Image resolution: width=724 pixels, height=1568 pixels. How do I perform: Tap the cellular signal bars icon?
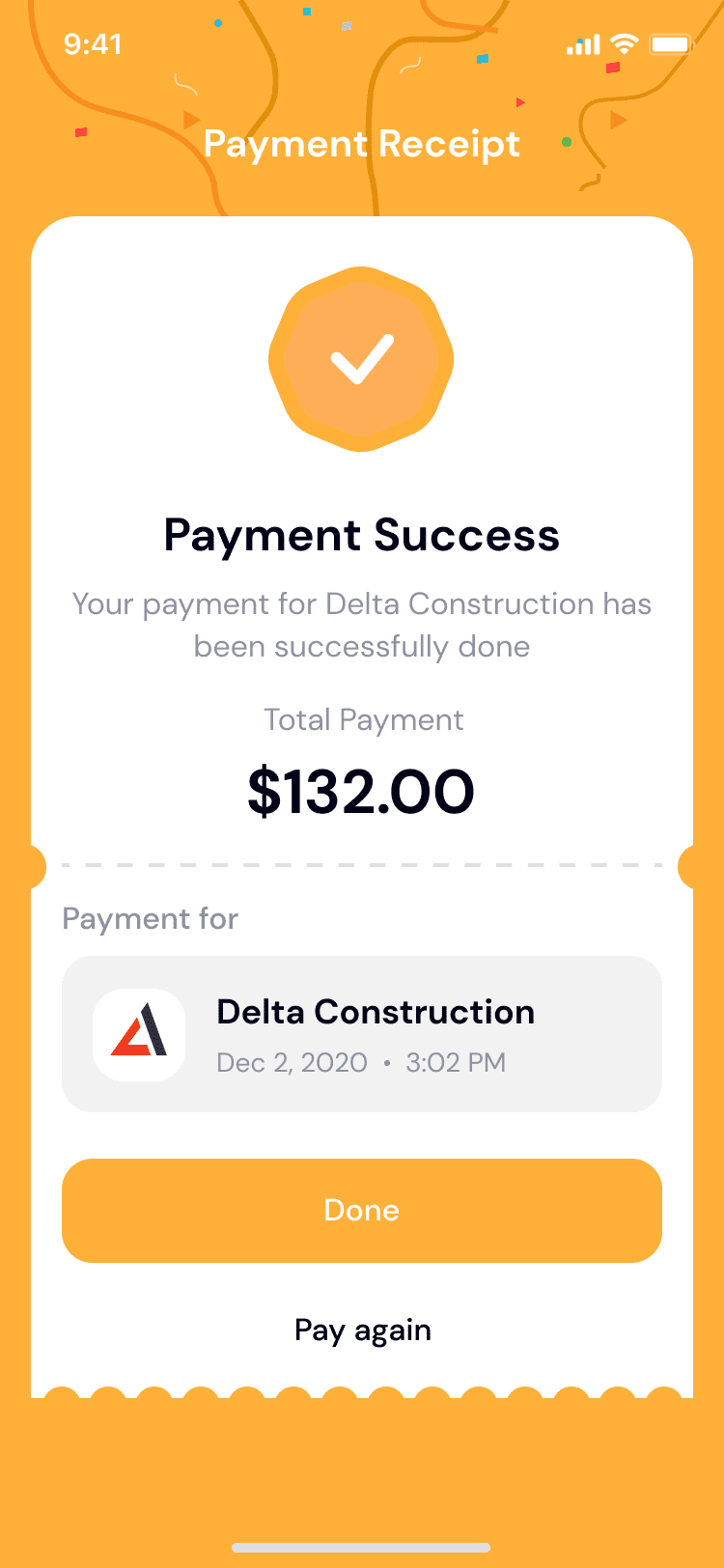[583, 45]
